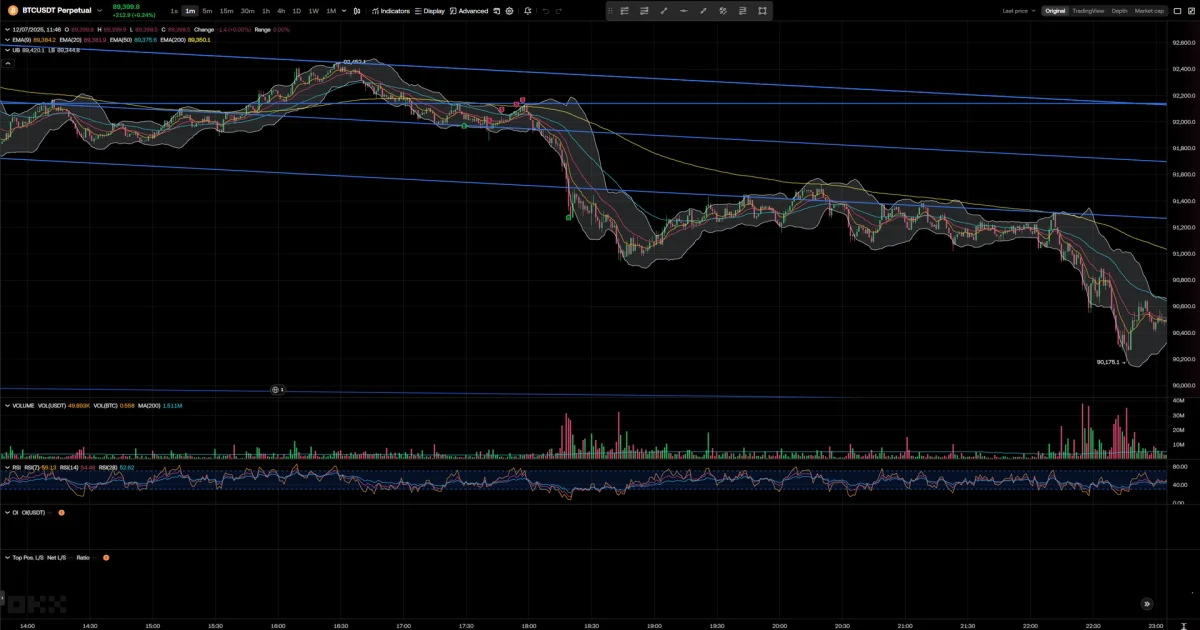Click the measure box tool icon

(762, 11)
